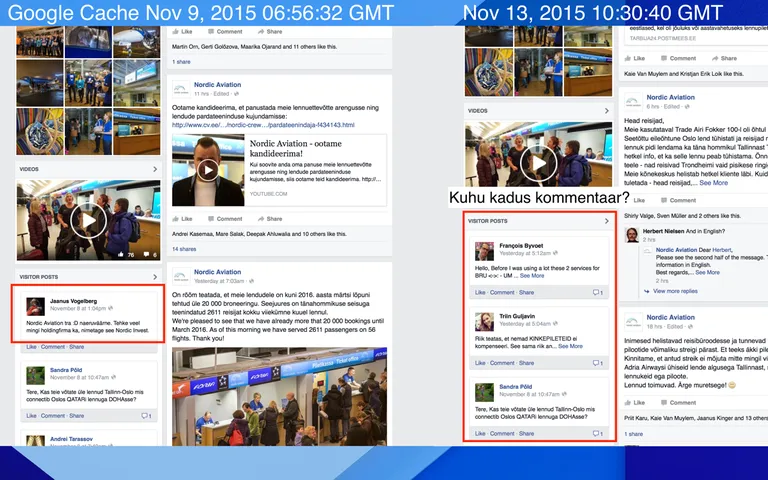Open comment count icon on Sandra Põld's Nov 13 post
Viewport: 768px width, 480px height.
pyautogui.click(x=598, y=433)
